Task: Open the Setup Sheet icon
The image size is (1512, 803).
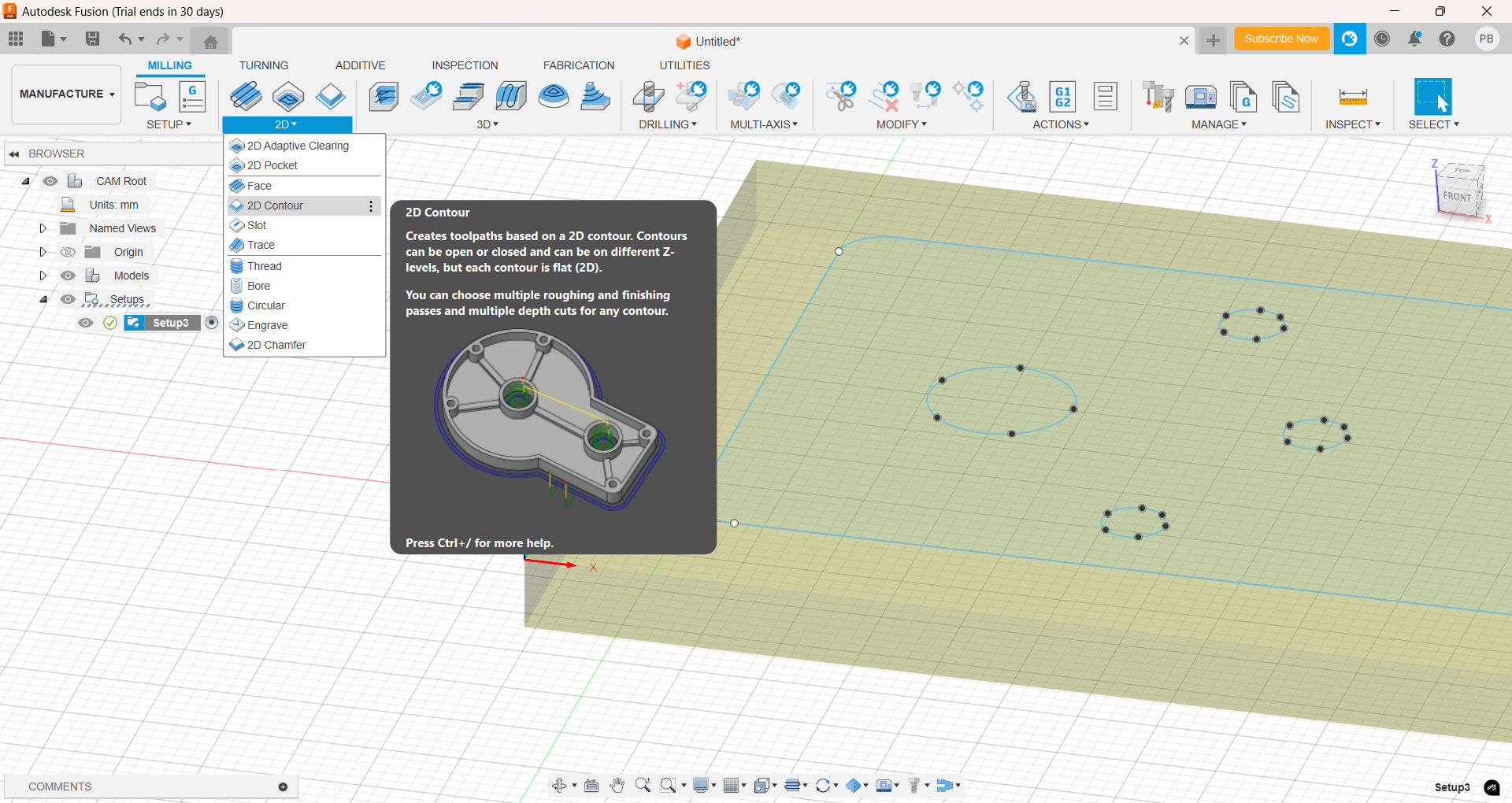Action: tap(1105, 97)
